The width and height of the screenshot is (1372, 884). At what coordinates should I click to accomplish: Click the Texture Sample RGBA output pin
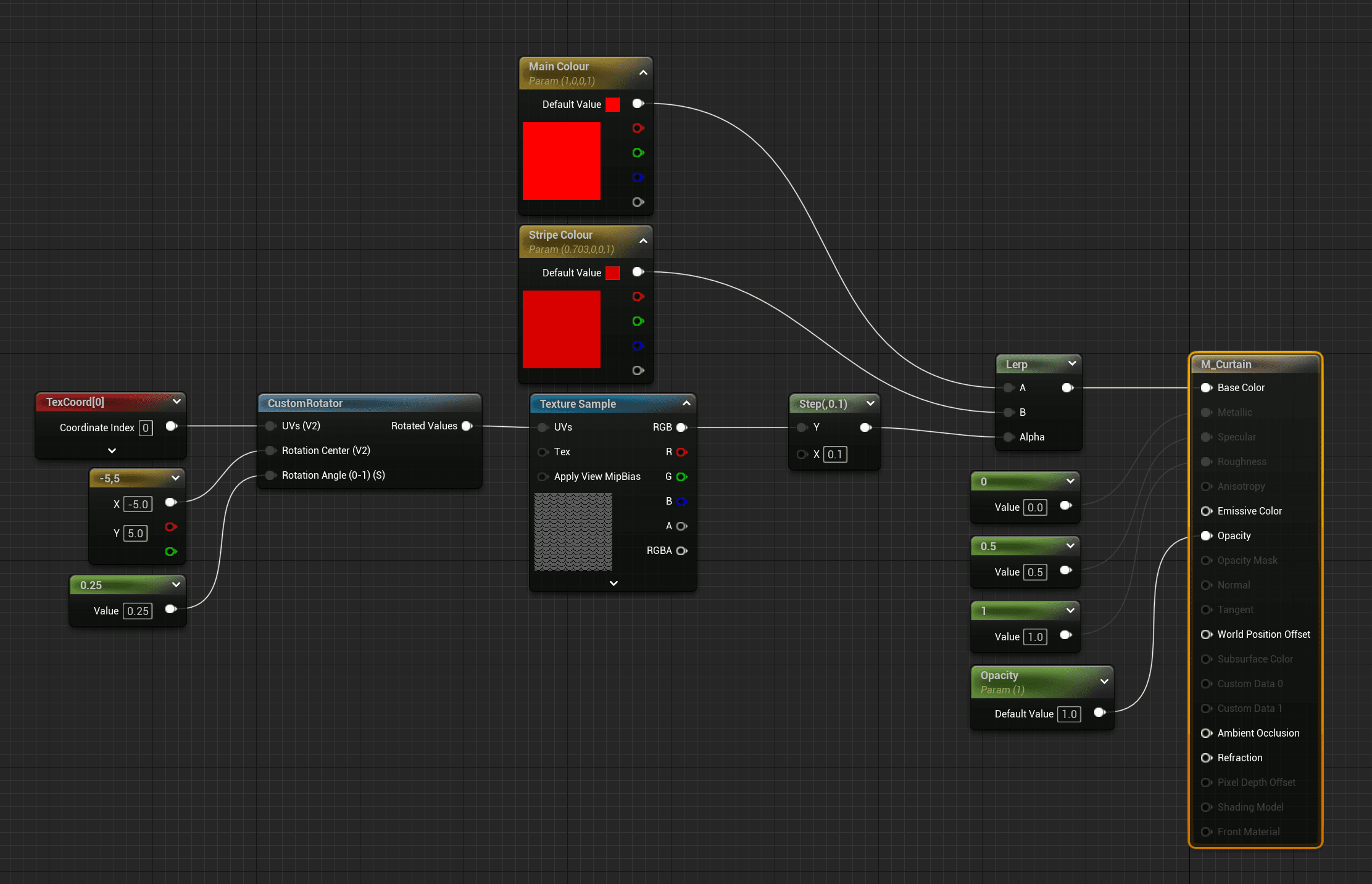click(681, 551)
